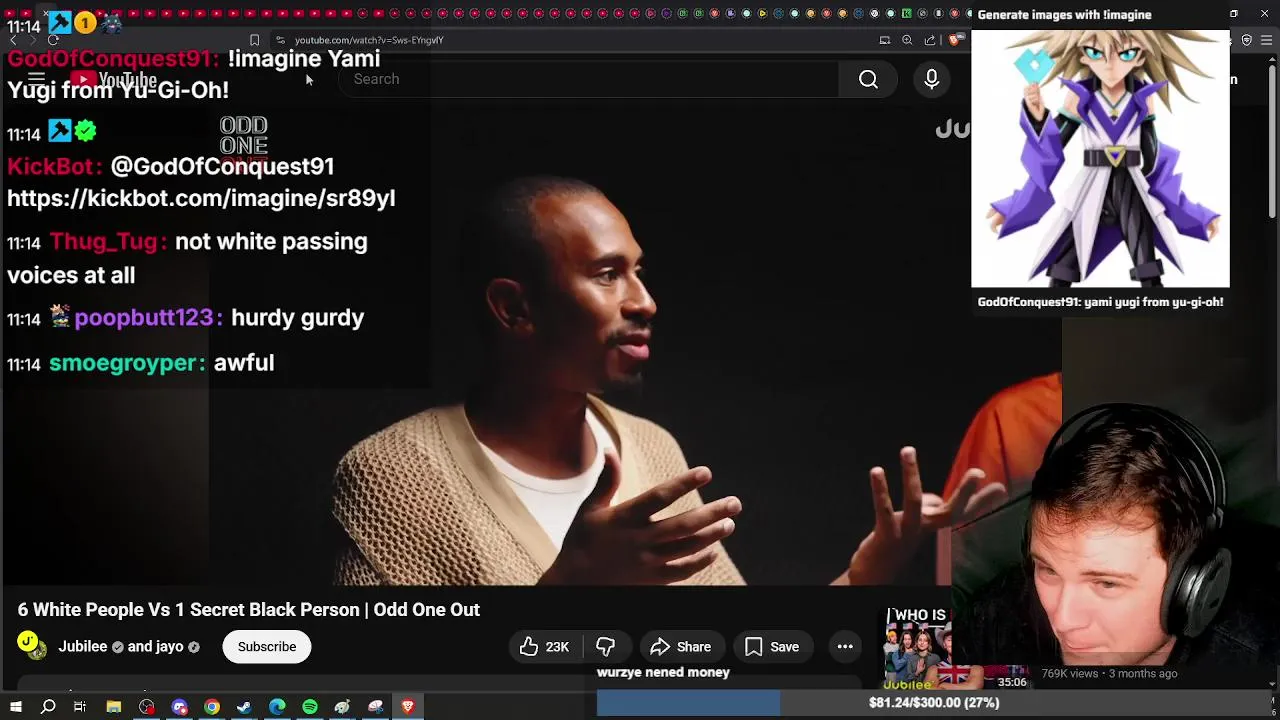Click the YouTube search magnifier button
This screenshot has width=1280, height=720.
[868, 79]
